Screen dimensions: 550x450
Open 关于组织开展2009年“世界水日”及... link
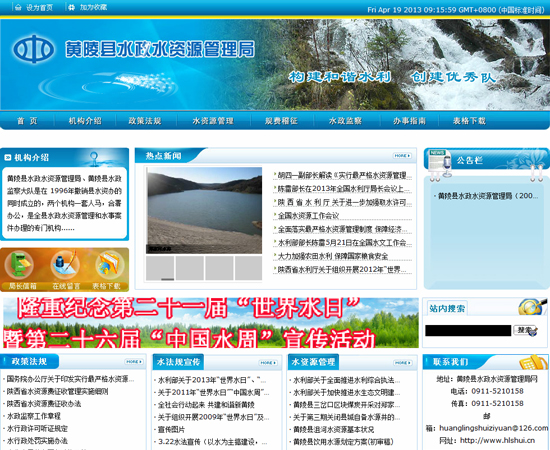213,417
